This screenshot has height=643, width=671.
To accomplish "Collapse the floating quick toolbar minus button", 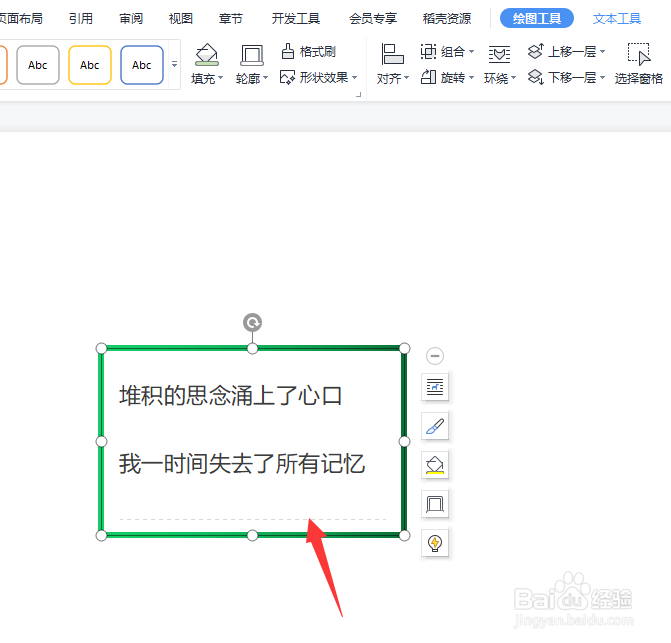I will click(x=435, y=356).
